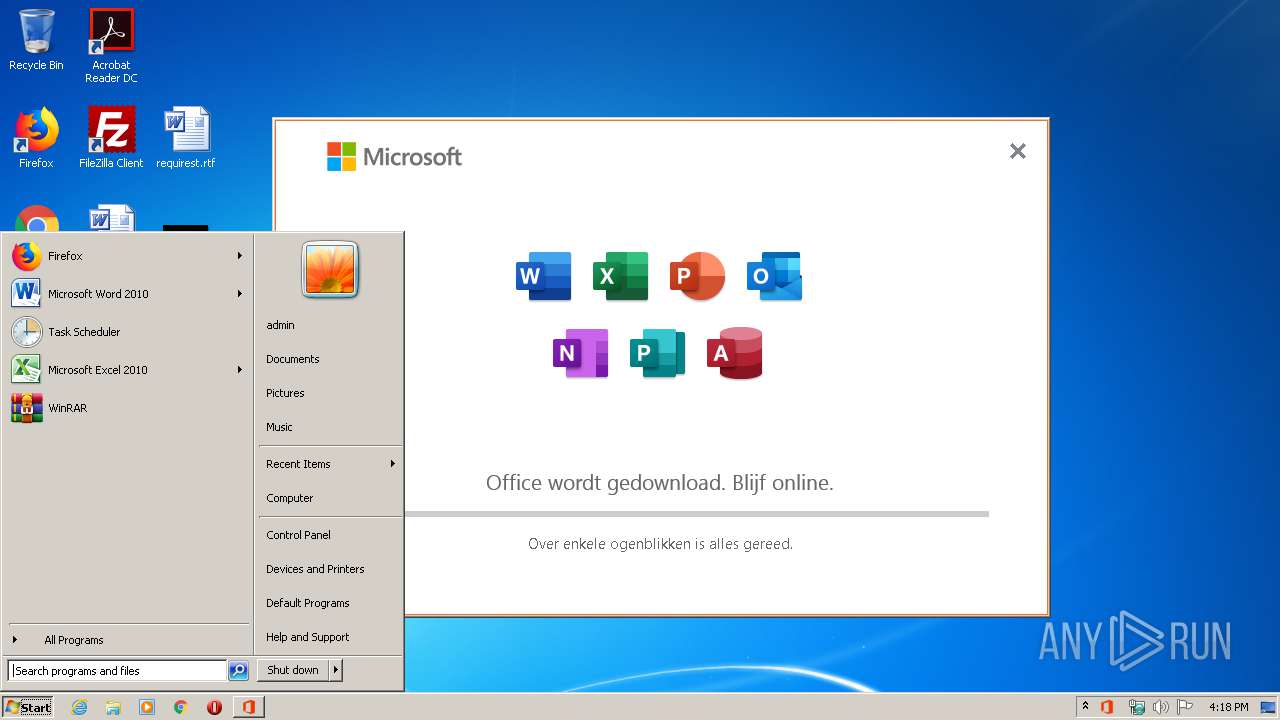Open Windows Media Player from taskbar
This screenshot has width=1280, height=720.
coord(147,707)
